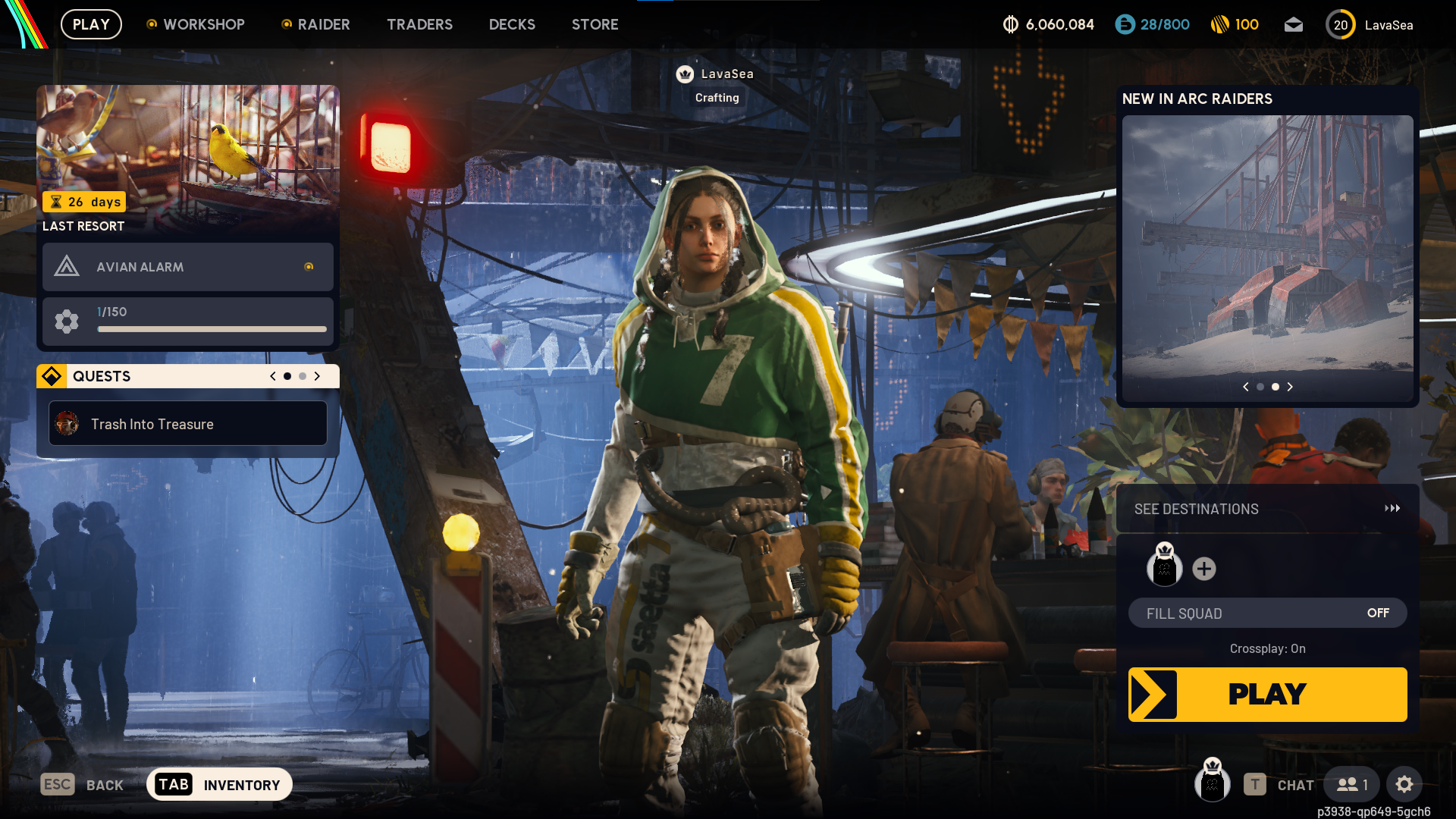This screenshot has height=819, width=1456.
Task: Select first news carousel dot
Action: tap(1260, 387)
